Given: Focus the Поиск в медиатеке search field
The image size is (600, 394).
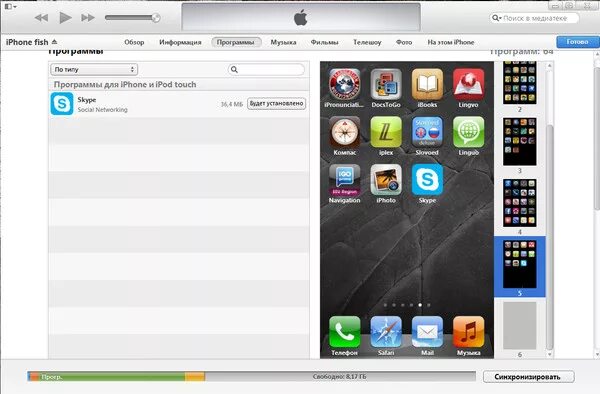Looking at the screenshot, I should click(534, 18).
